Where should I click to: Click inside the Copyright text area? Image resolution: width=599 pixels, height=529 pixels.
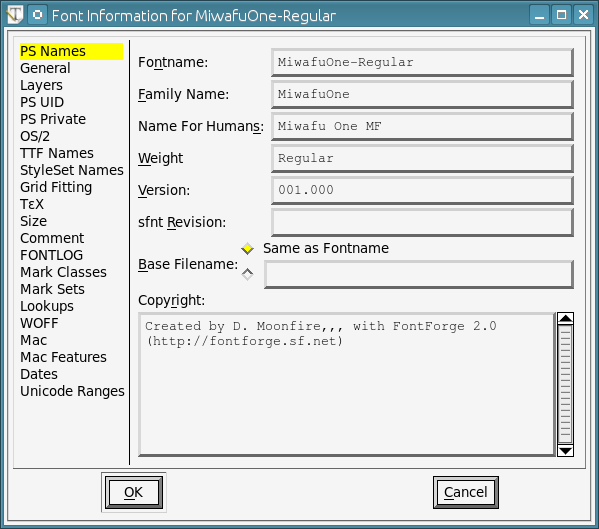347,384
